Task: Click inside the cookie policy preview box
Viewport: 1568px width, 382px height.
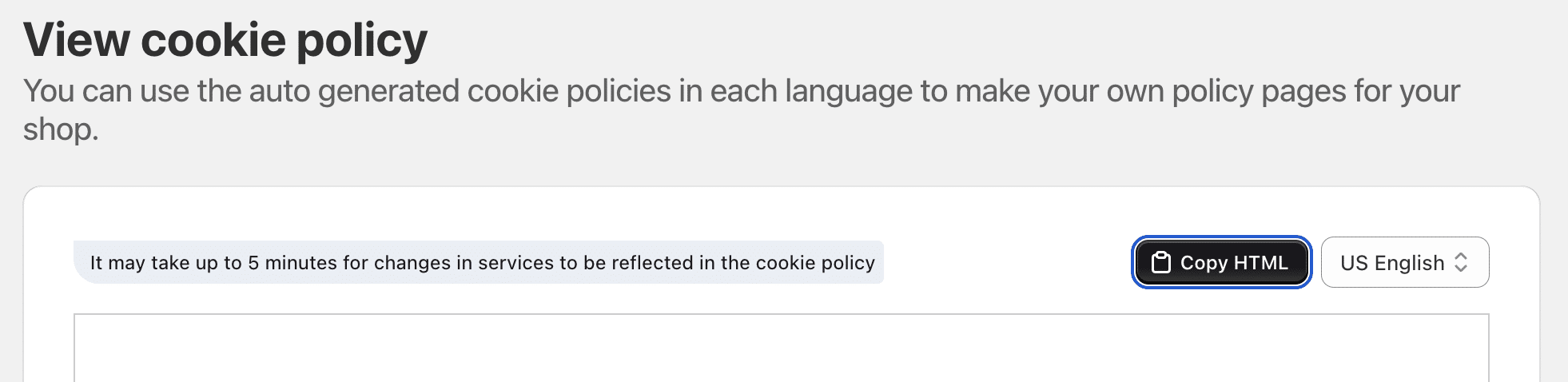Action: [x=782, y=348]
